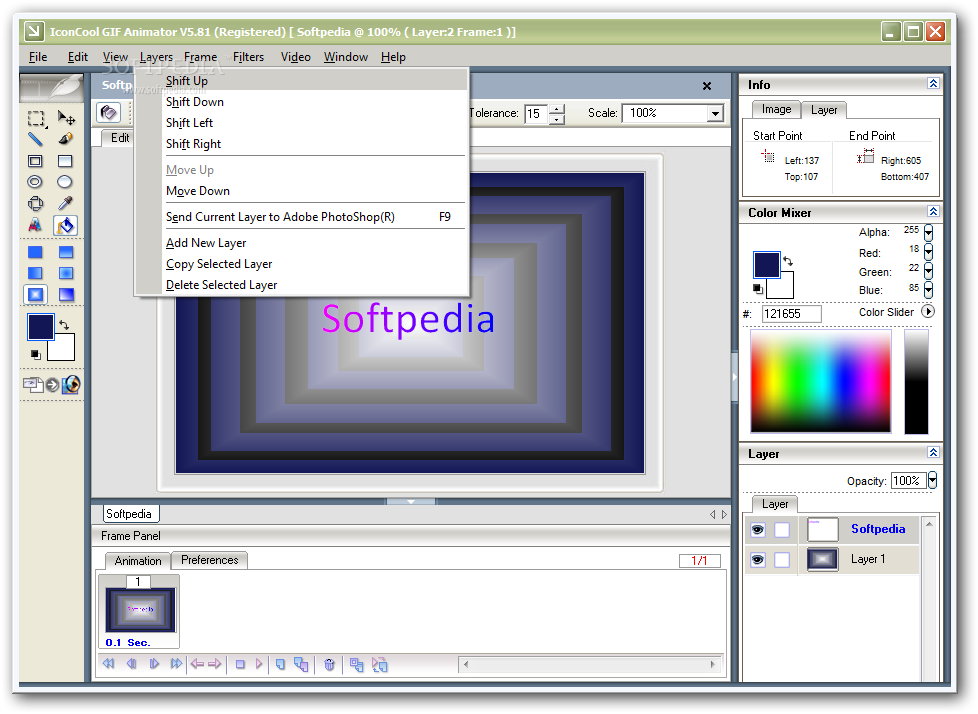Viewport: 978px width, 714px height.
Task: Switch to the Preferences tab in Frame Panel
Action: pos(210,560)
